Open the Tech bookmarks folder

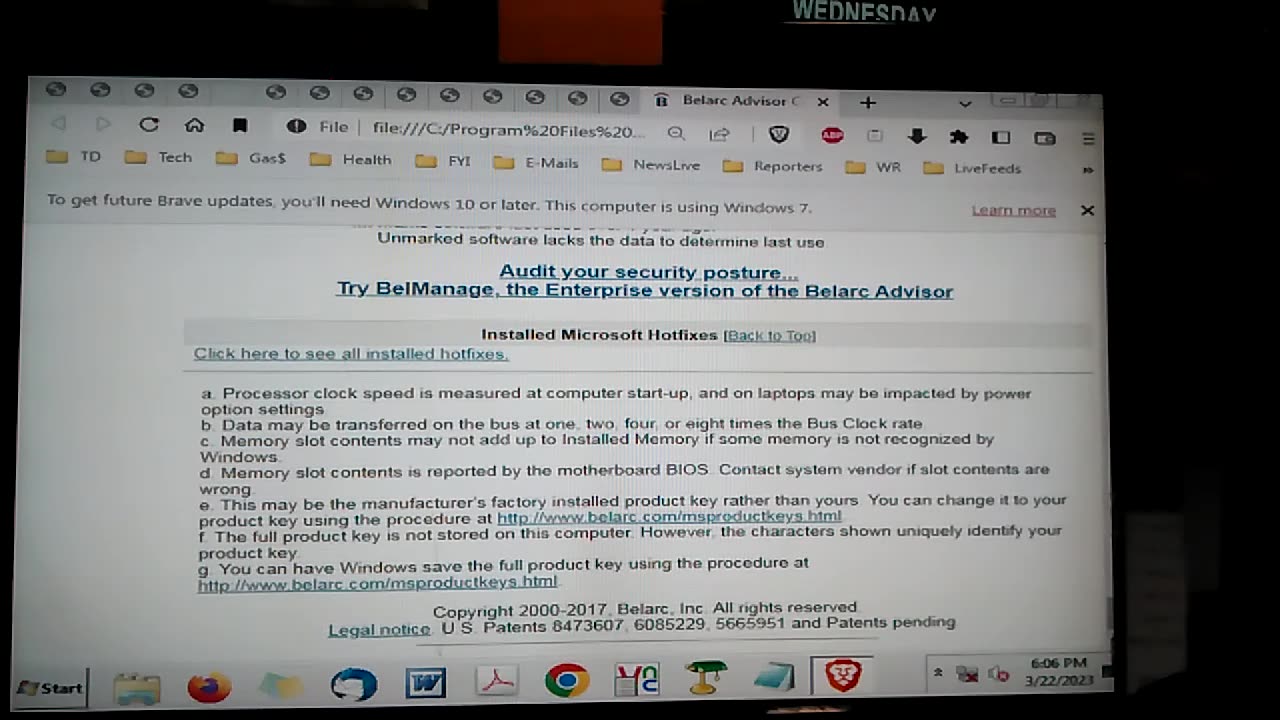click(158, 157)
